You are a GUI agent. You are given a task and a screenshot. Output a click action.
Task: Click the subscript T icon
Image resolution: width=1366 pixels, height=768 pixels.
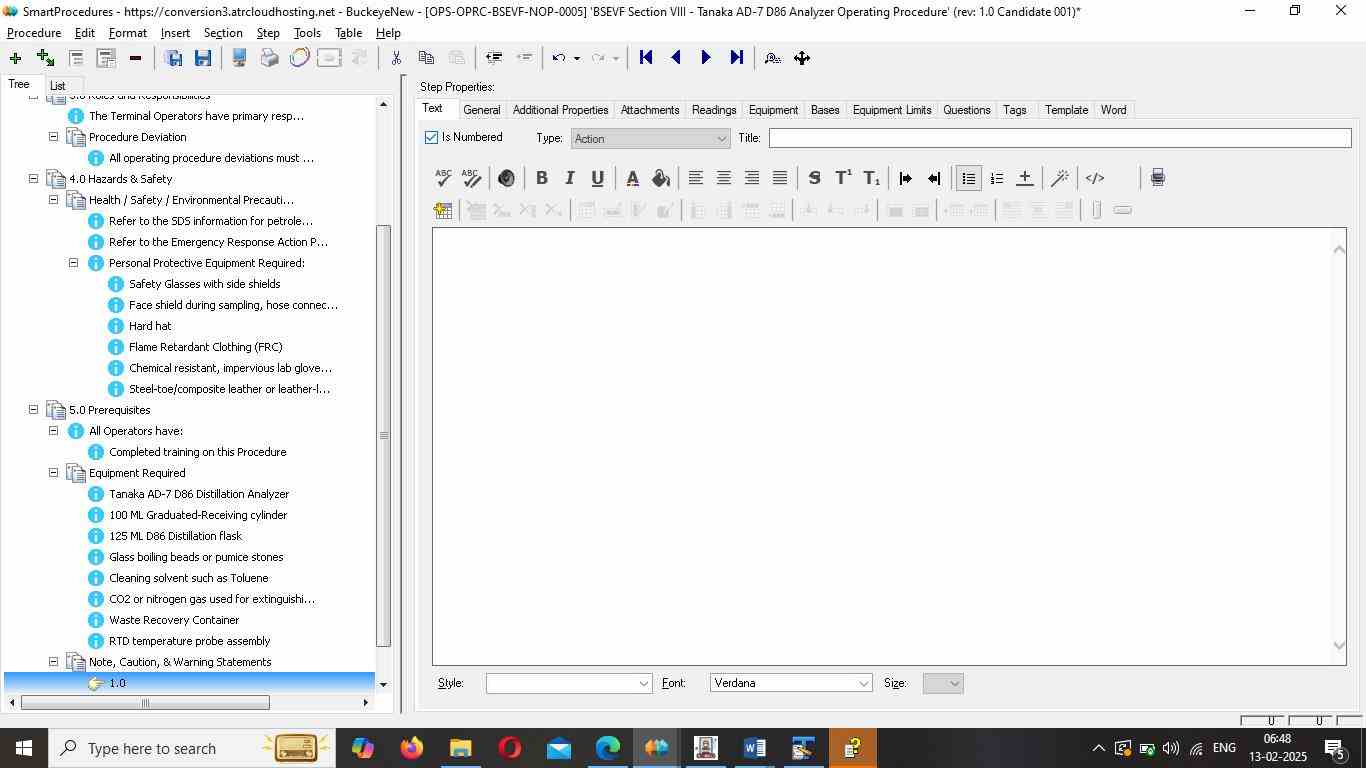point(871,178)
